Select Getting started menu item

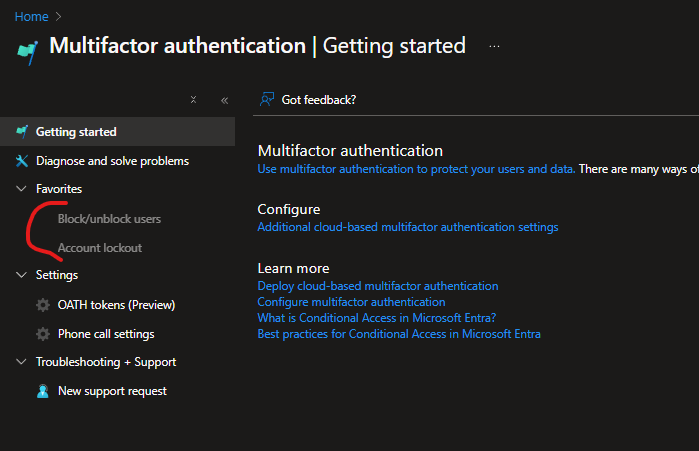(118, 131)
